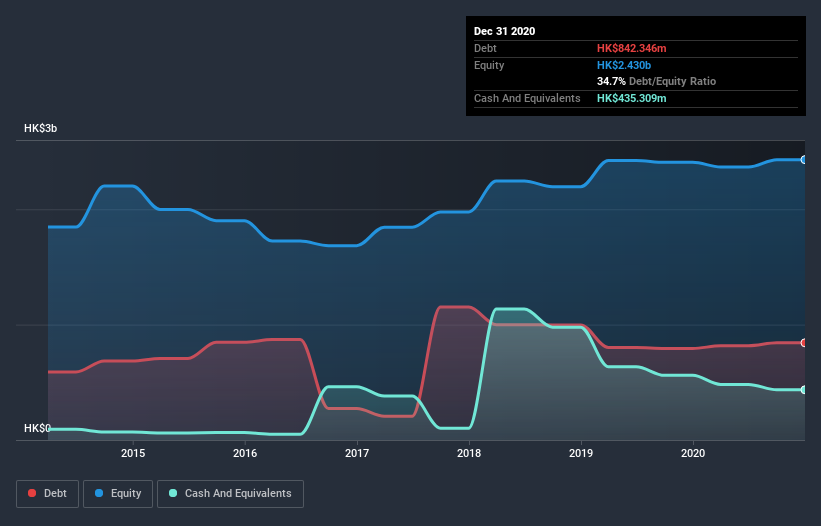Click the blue Equity legend dot
The image size is (821, 526).
click(99, 493)
